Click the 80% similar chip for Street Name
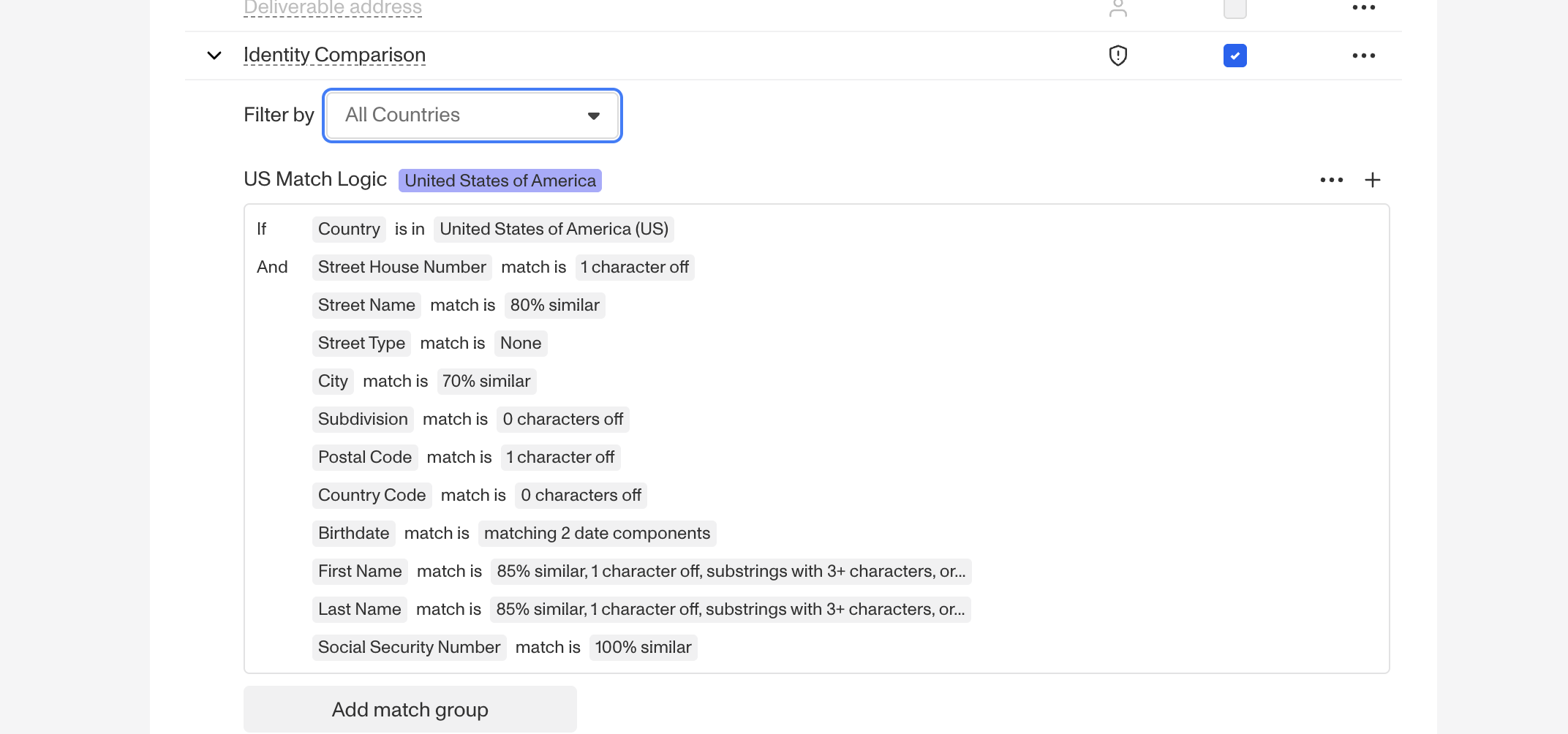 coord(554,305)
